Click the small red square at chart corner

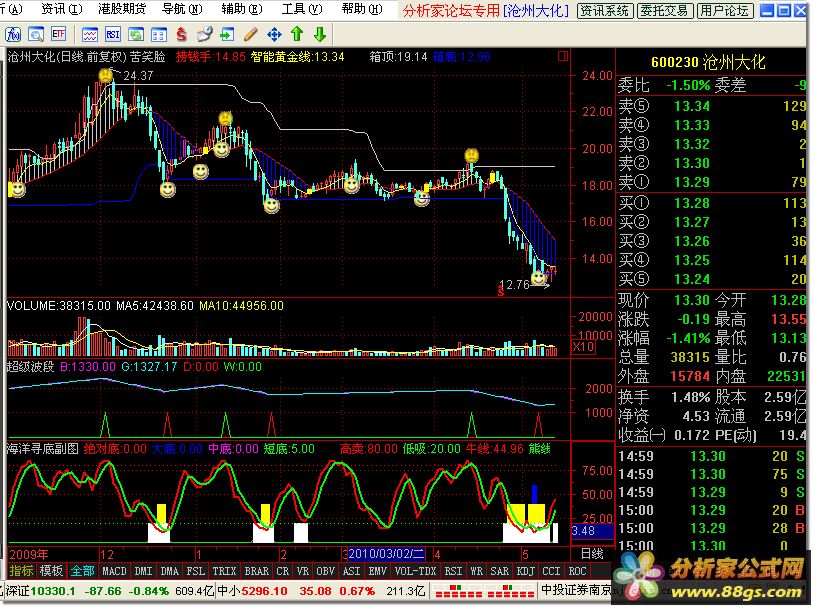563,56
